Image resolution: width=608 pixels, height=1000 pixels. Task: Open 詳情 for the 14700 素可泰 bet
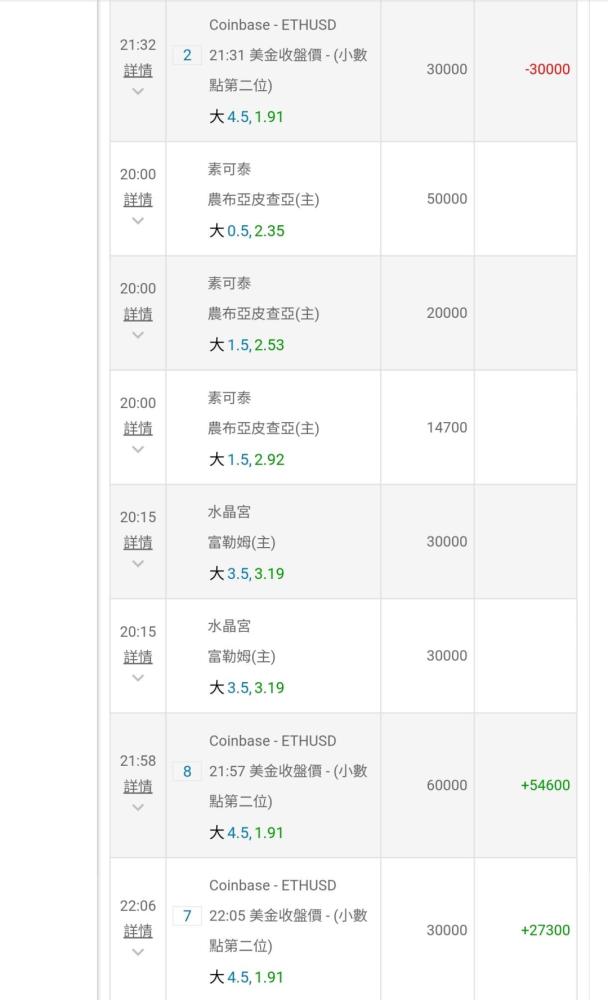138,428
